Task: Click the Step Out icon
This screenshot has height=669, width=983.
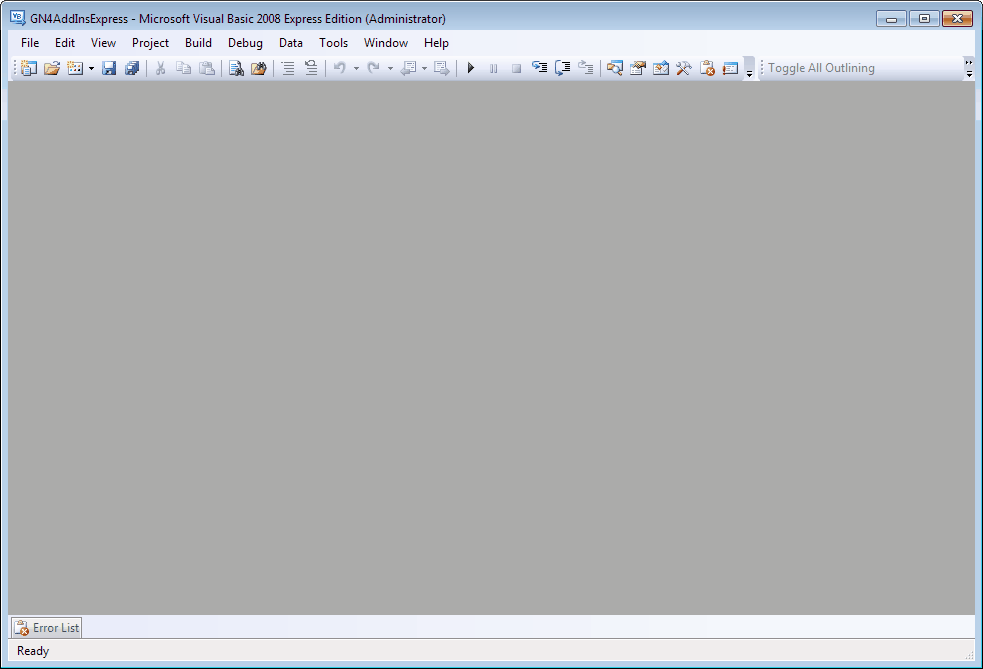Action: 586,68
